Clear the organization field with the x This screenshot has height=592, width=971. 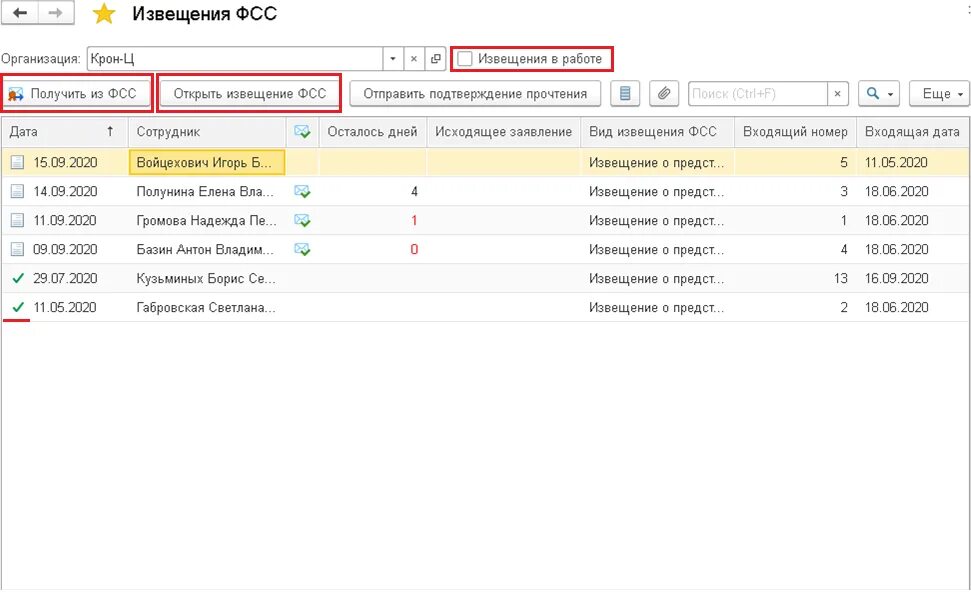414,59
